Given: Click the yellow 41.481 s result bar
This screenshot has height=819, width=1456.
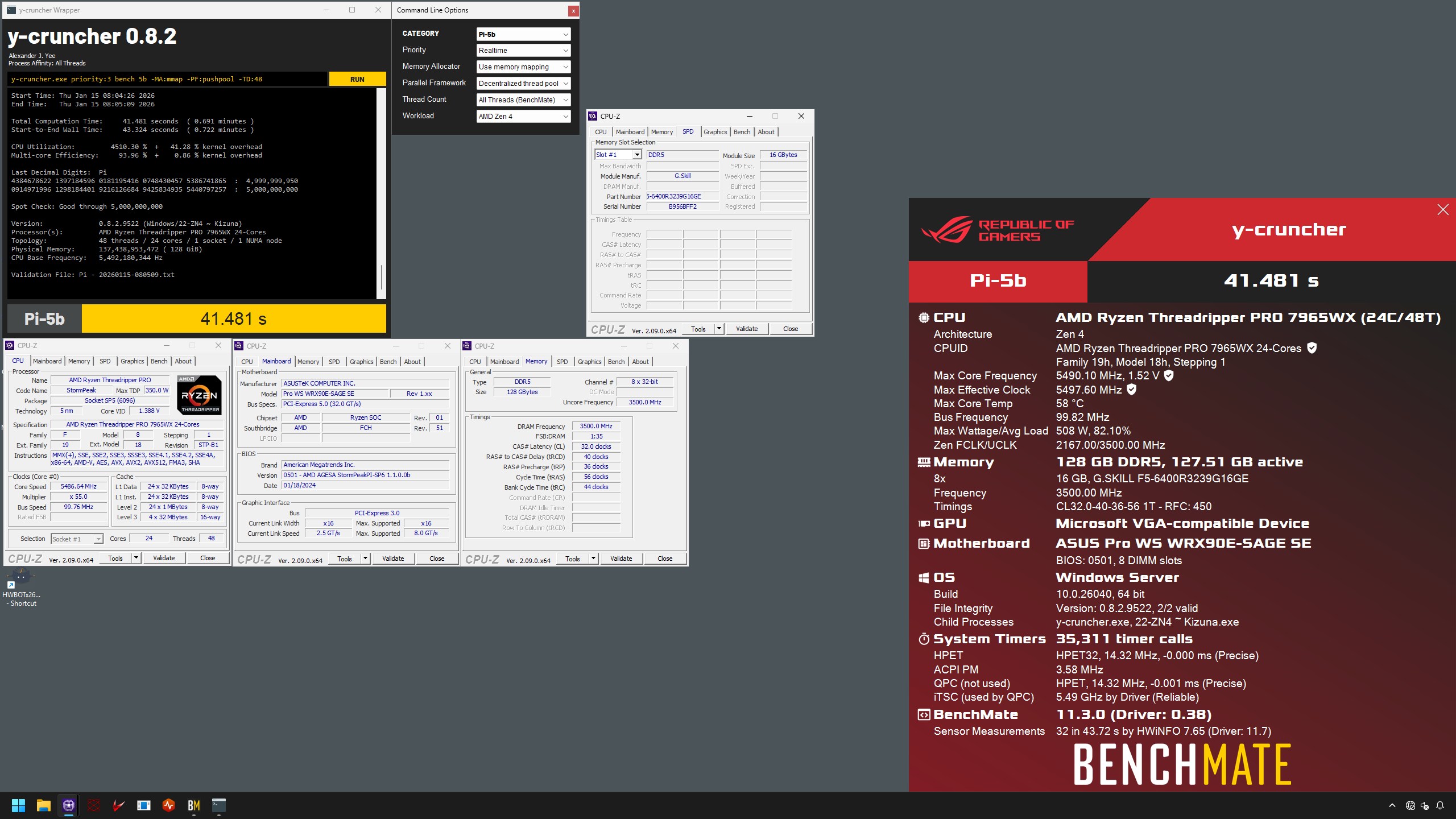Looking at the screenshot, I should click(234, 318).
